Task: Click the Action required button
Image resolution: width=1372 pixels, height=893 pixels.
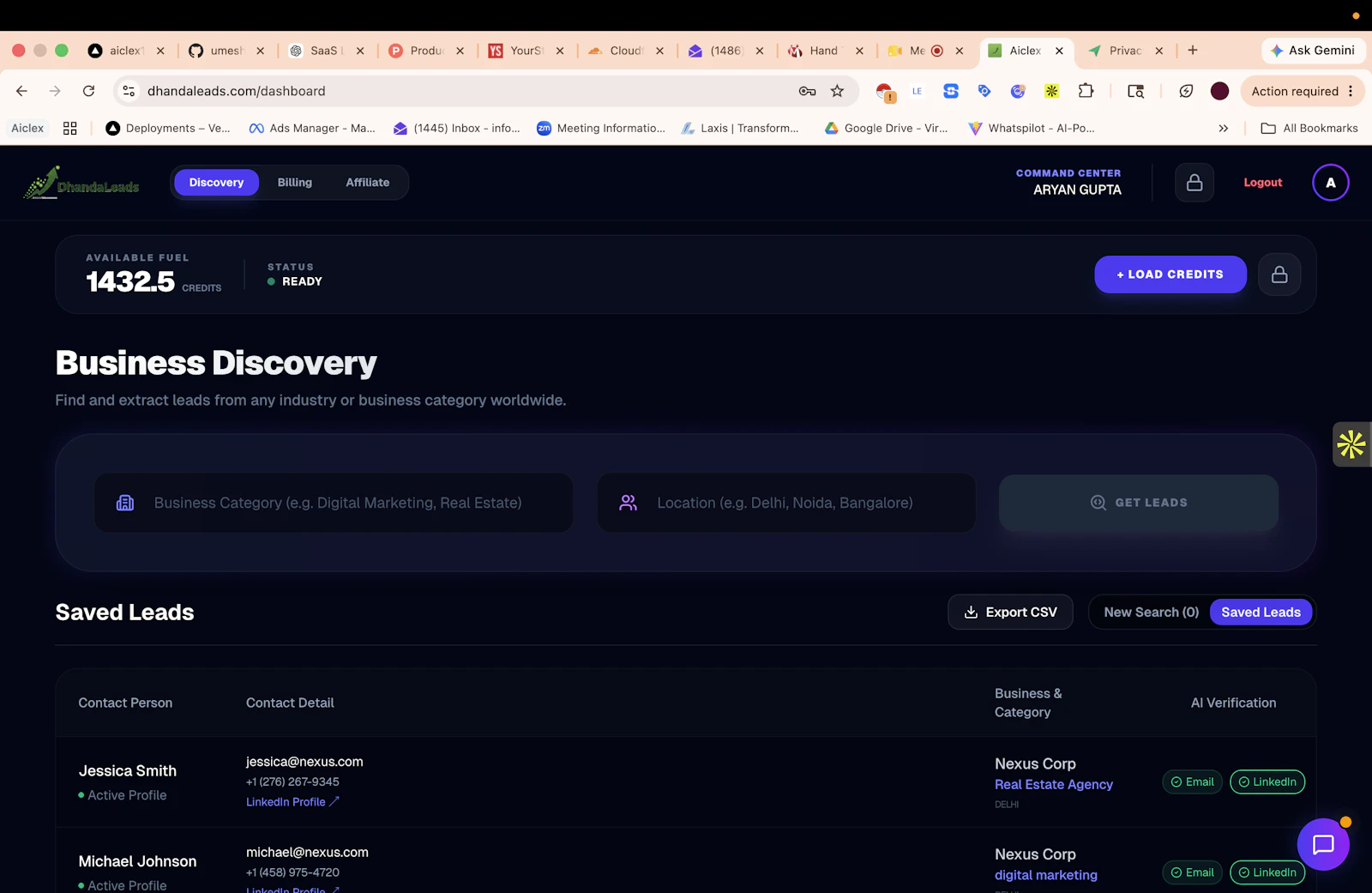Action: point(1295,91)
